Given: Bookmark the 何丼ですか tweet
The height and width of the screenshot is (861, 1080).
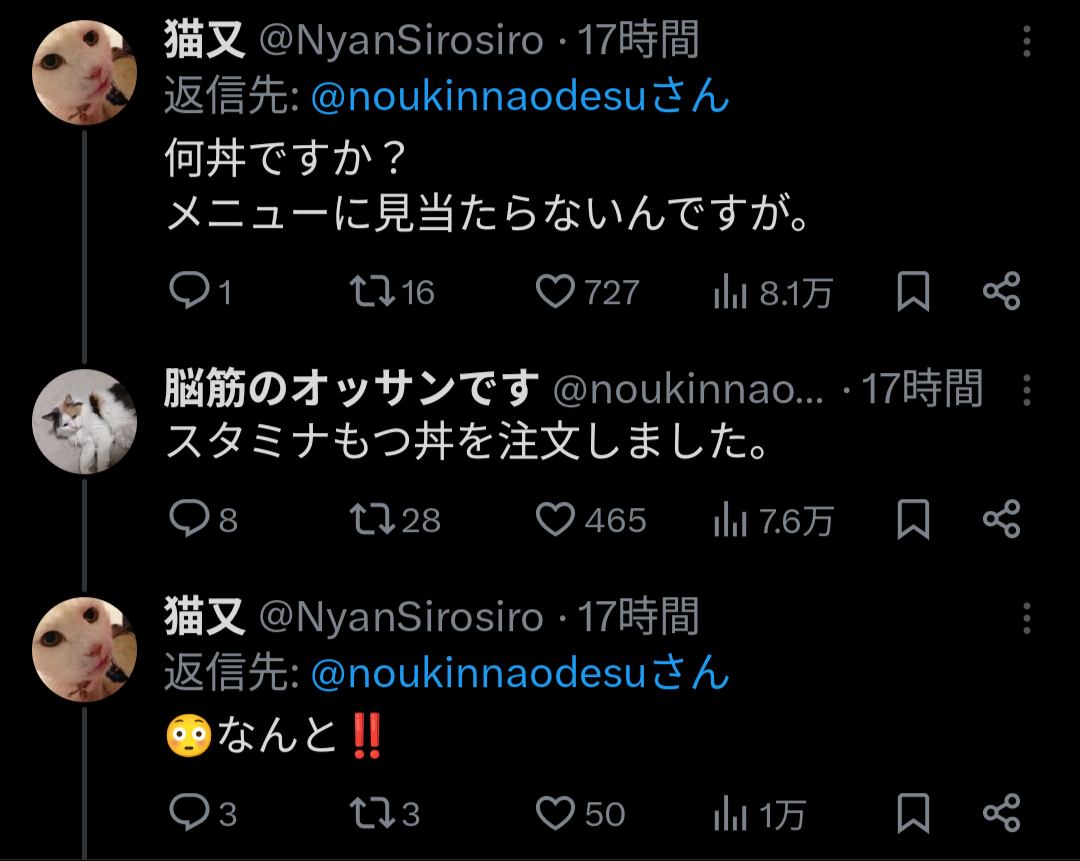Looking at the screenshot, I should point(912,292).
